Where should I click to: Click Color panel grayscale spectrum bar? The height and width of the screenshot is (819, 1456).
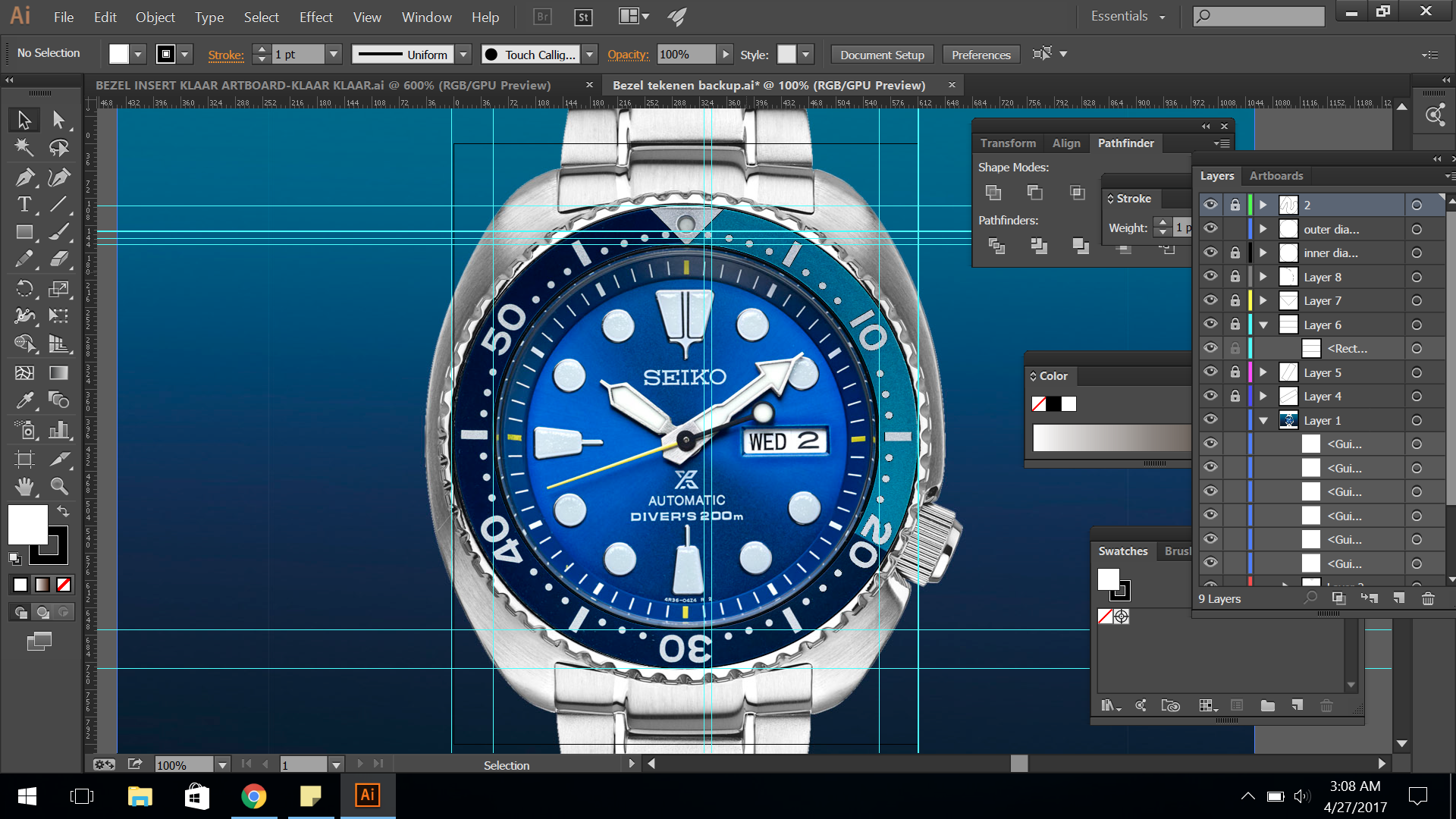click(1112, 438)
